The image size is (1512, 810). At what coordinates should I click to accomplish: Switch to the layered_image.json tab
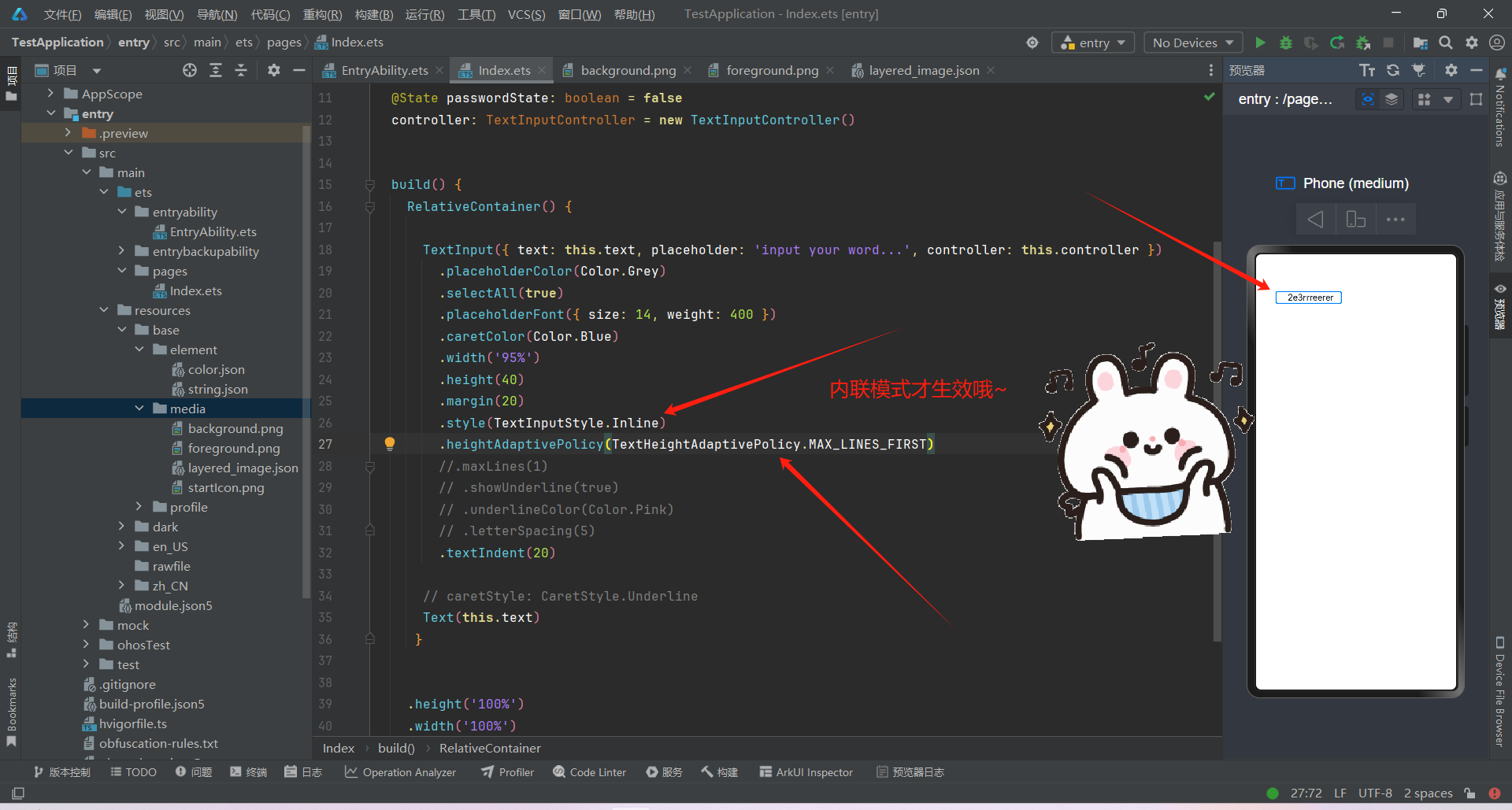tap(924, 71)
